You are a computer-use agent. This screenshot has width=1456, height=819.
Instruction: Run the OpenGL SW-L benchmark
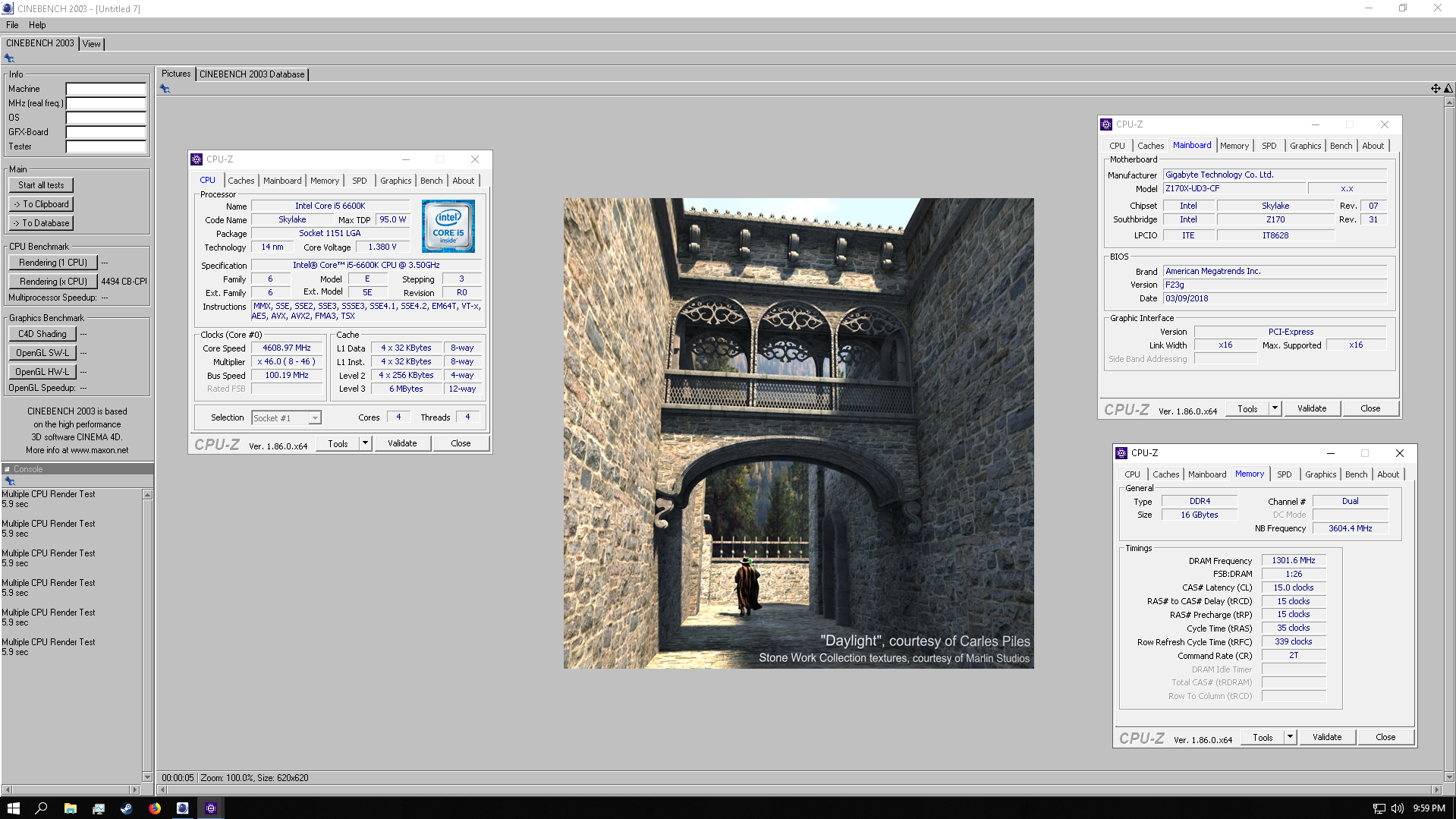pos(42,353)
